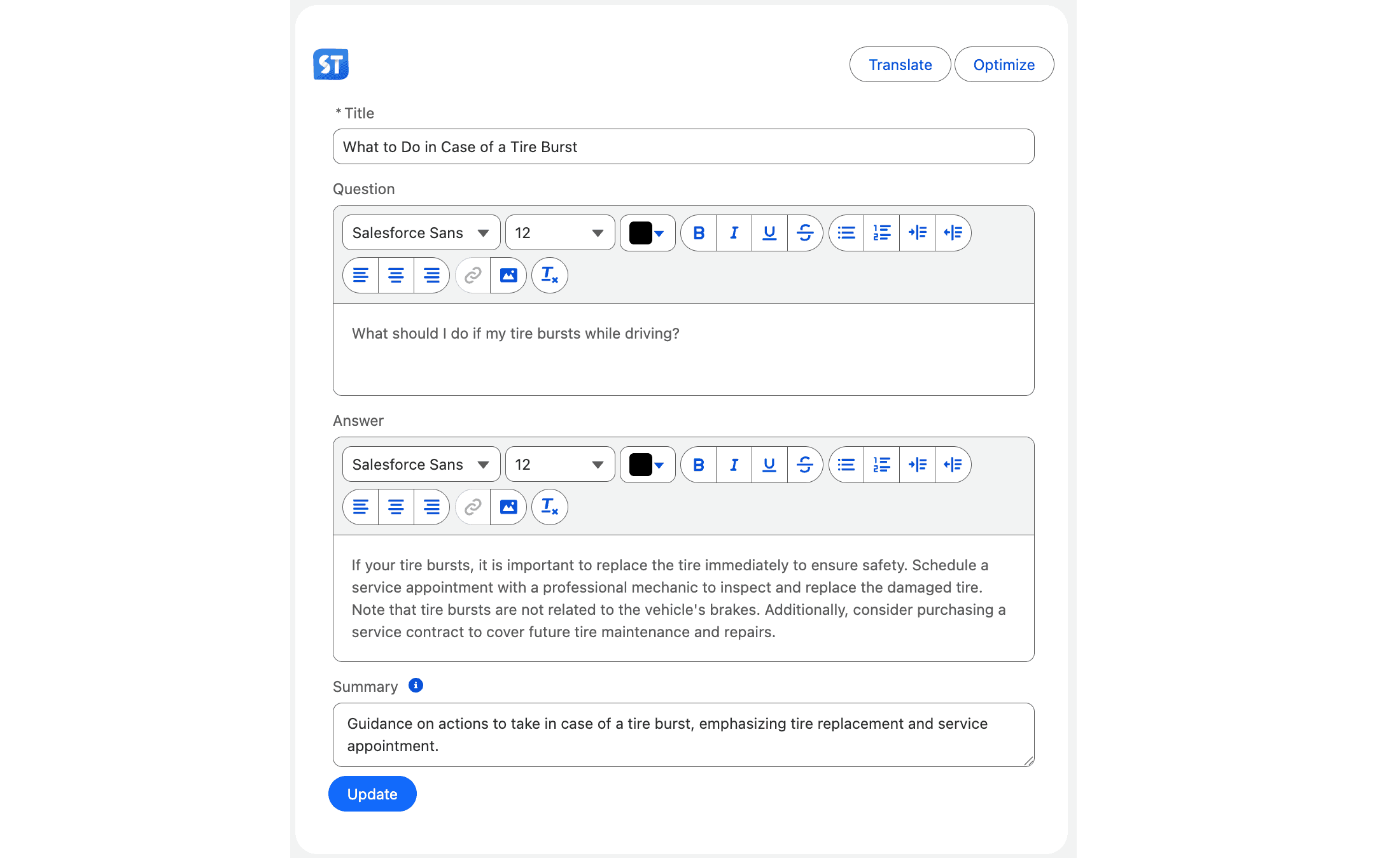Insert numbered list in Answer editor

[x=881, y=465]
